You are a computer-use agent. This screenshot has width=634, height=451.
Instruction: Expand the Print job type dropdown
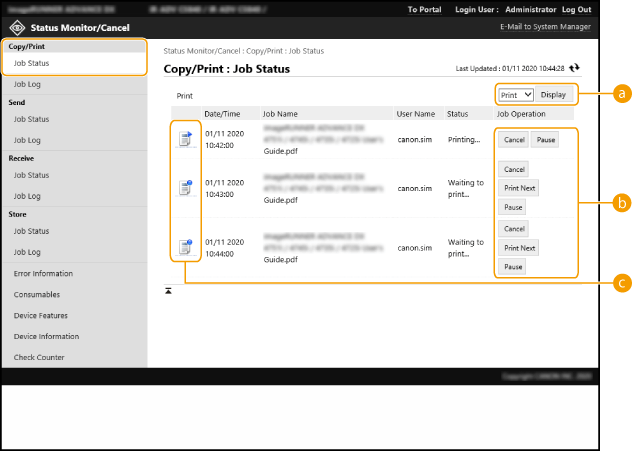(516, 95)
